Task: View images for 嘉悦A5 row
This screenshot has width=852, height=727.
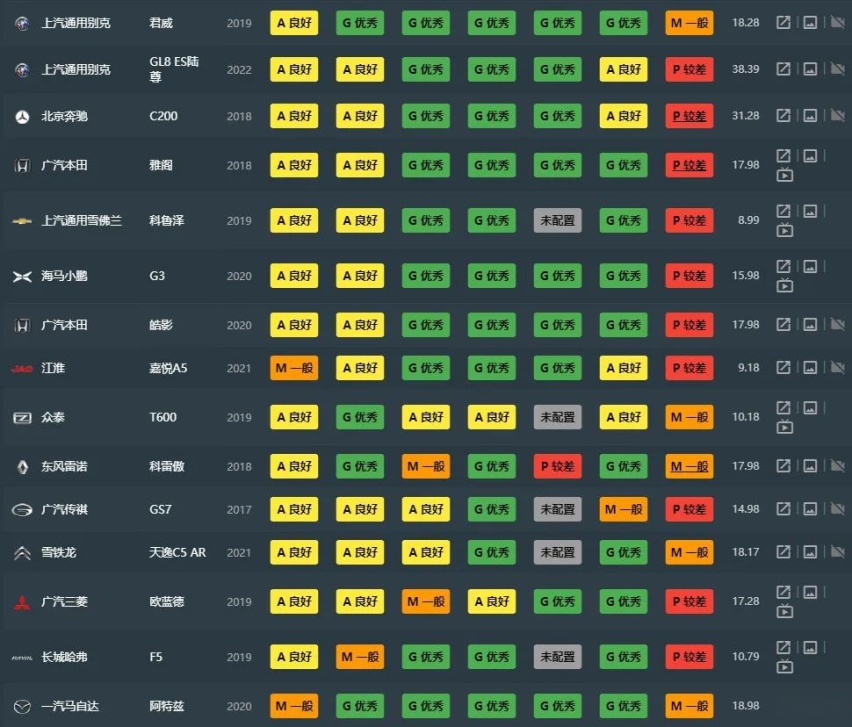Action: point(810,367)
